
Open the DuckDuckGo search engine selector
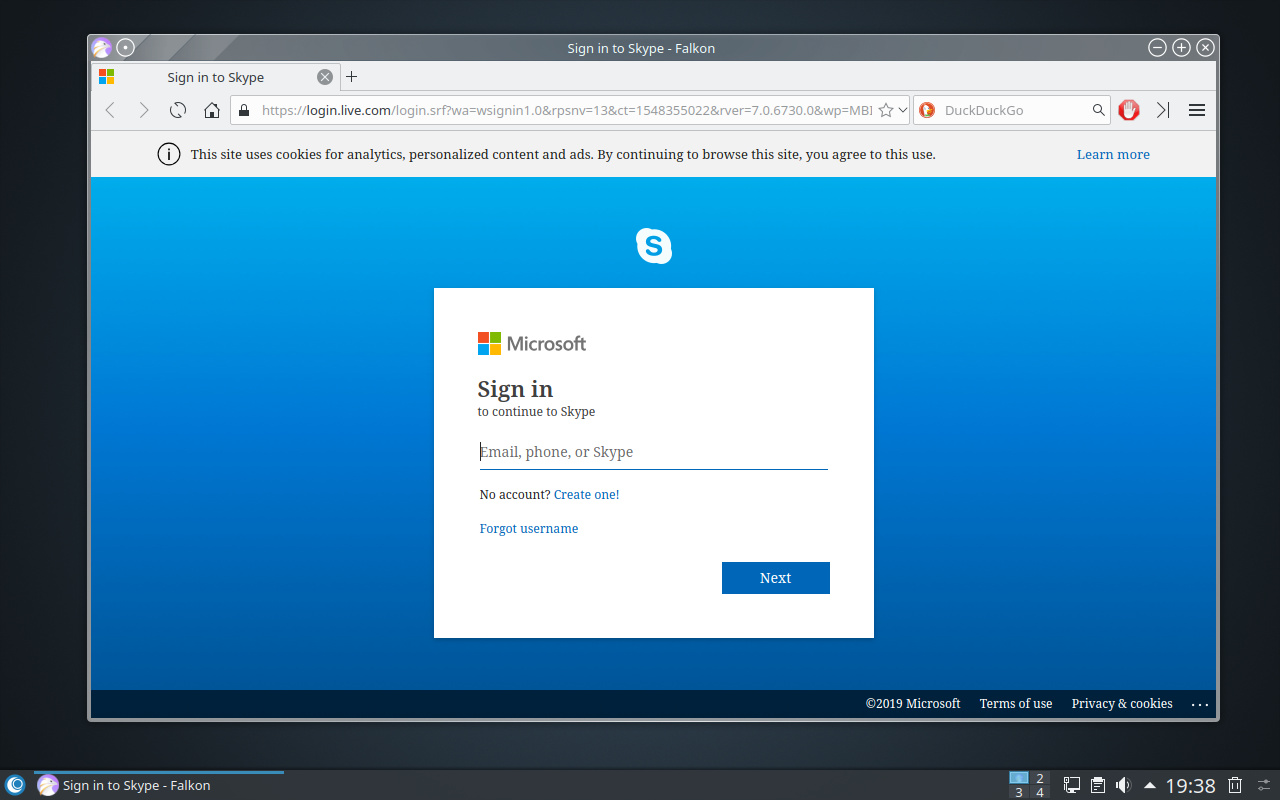tap(926, 110)
